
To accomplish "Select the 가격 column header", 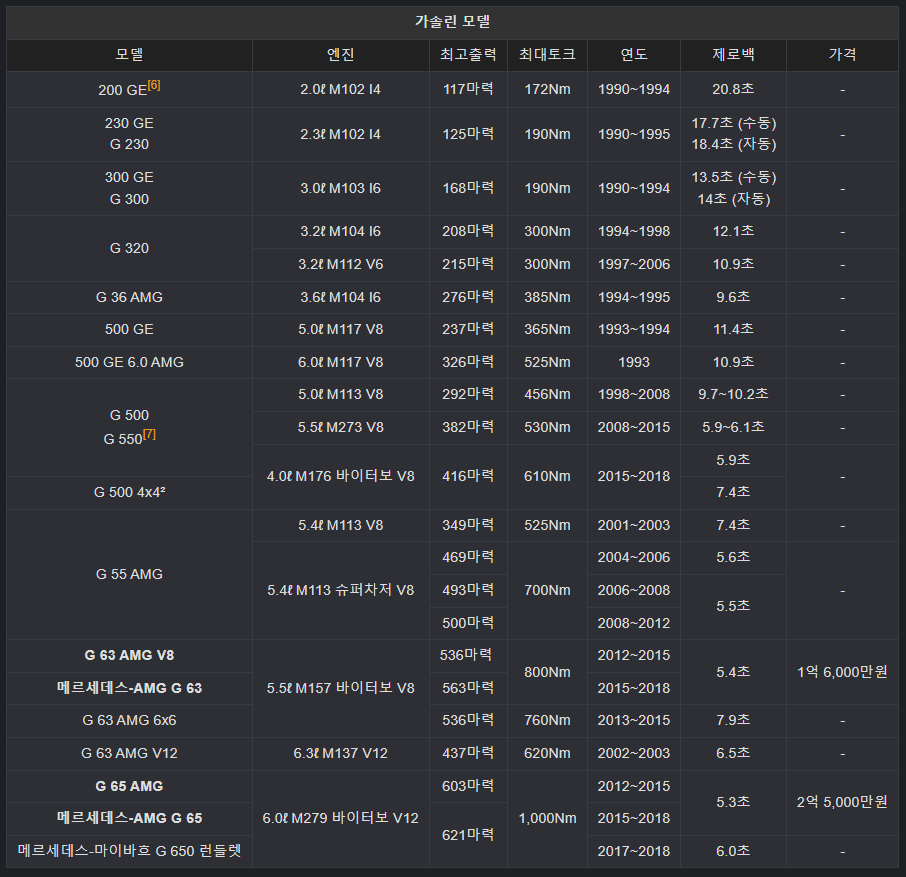I will pyautogui.click(x=842, y=55).
